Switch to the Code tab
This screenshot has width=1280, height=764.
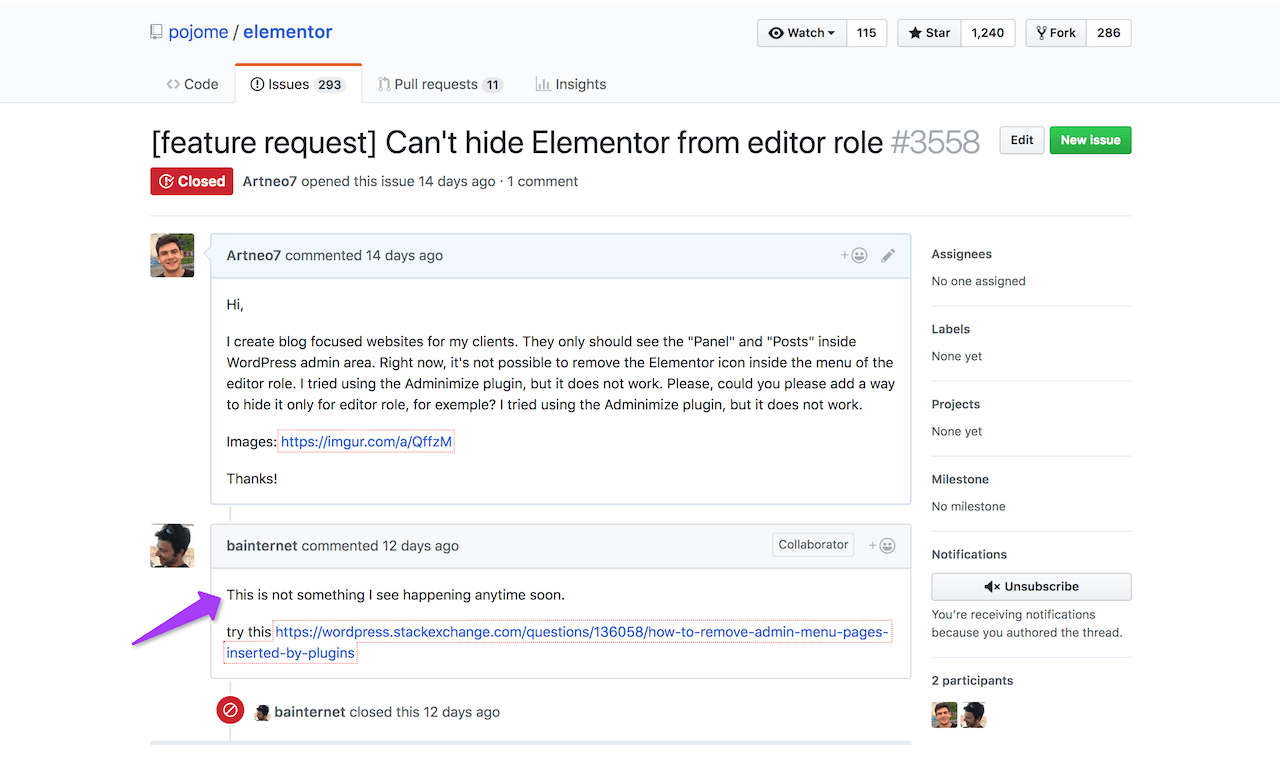click(192, 84)
